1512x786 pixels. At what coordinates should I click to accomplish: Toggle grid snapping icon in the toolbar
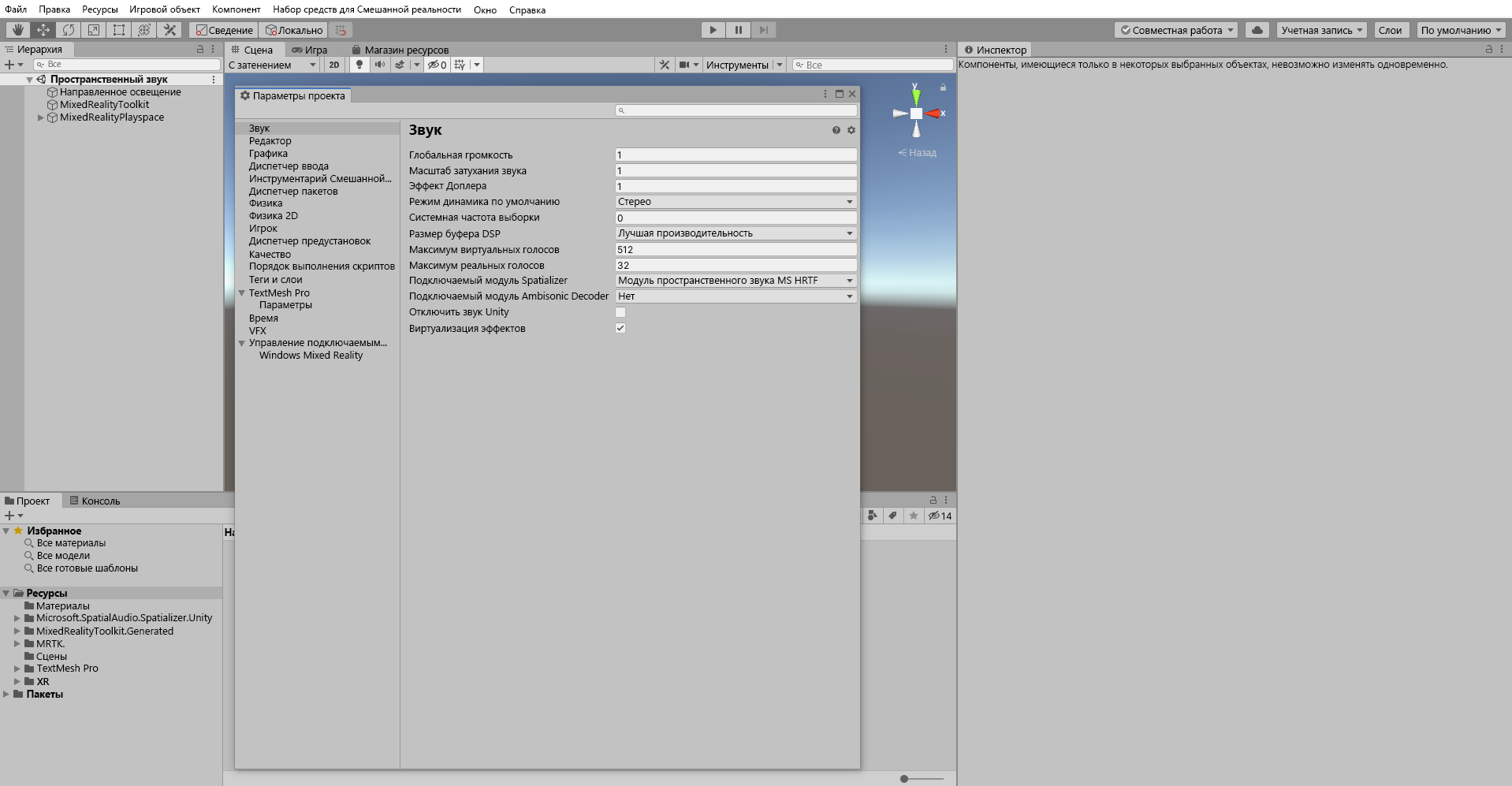341,30
